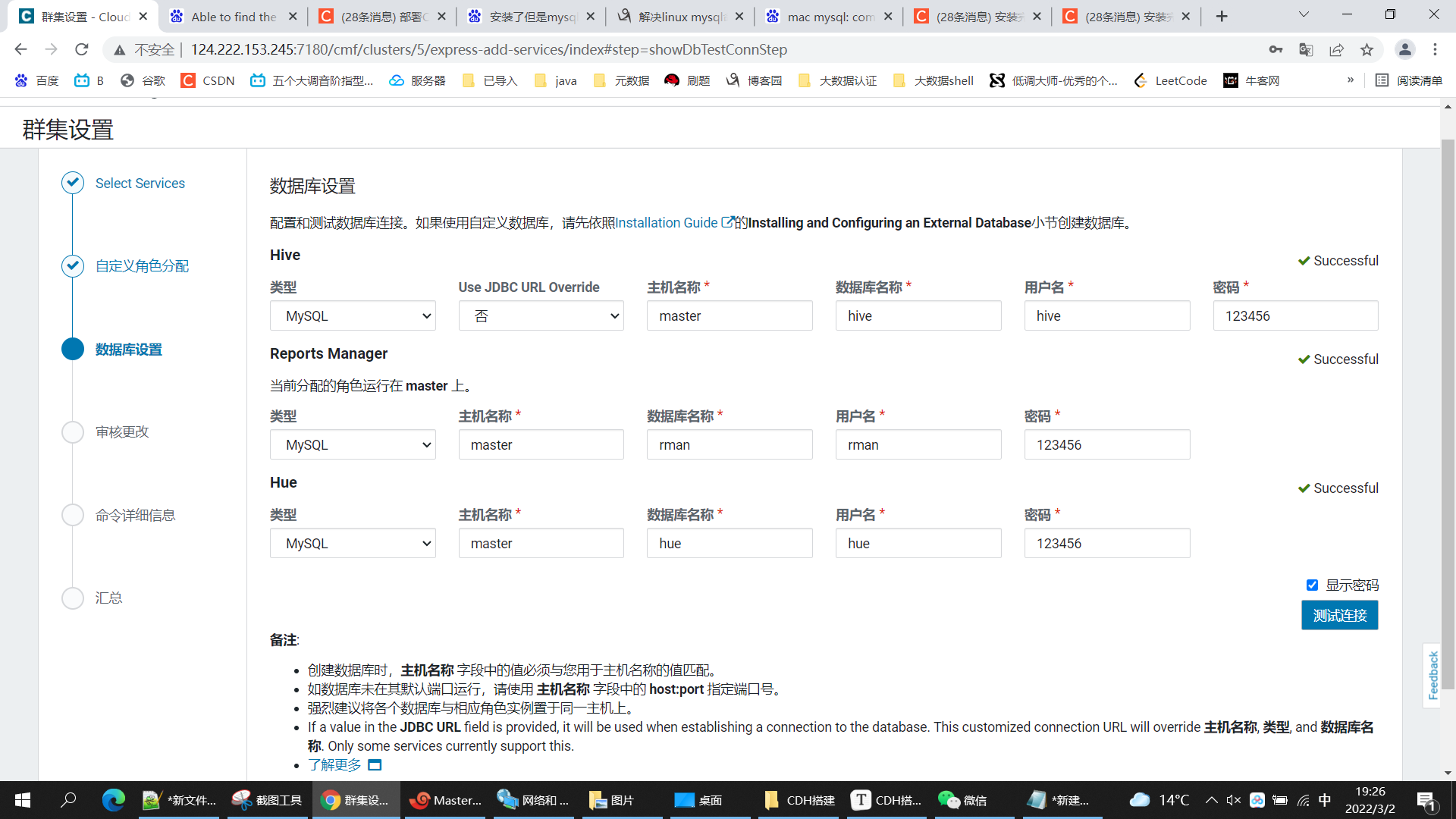
Task: Click the Hive password input field
Action: tap(1295, 316)
